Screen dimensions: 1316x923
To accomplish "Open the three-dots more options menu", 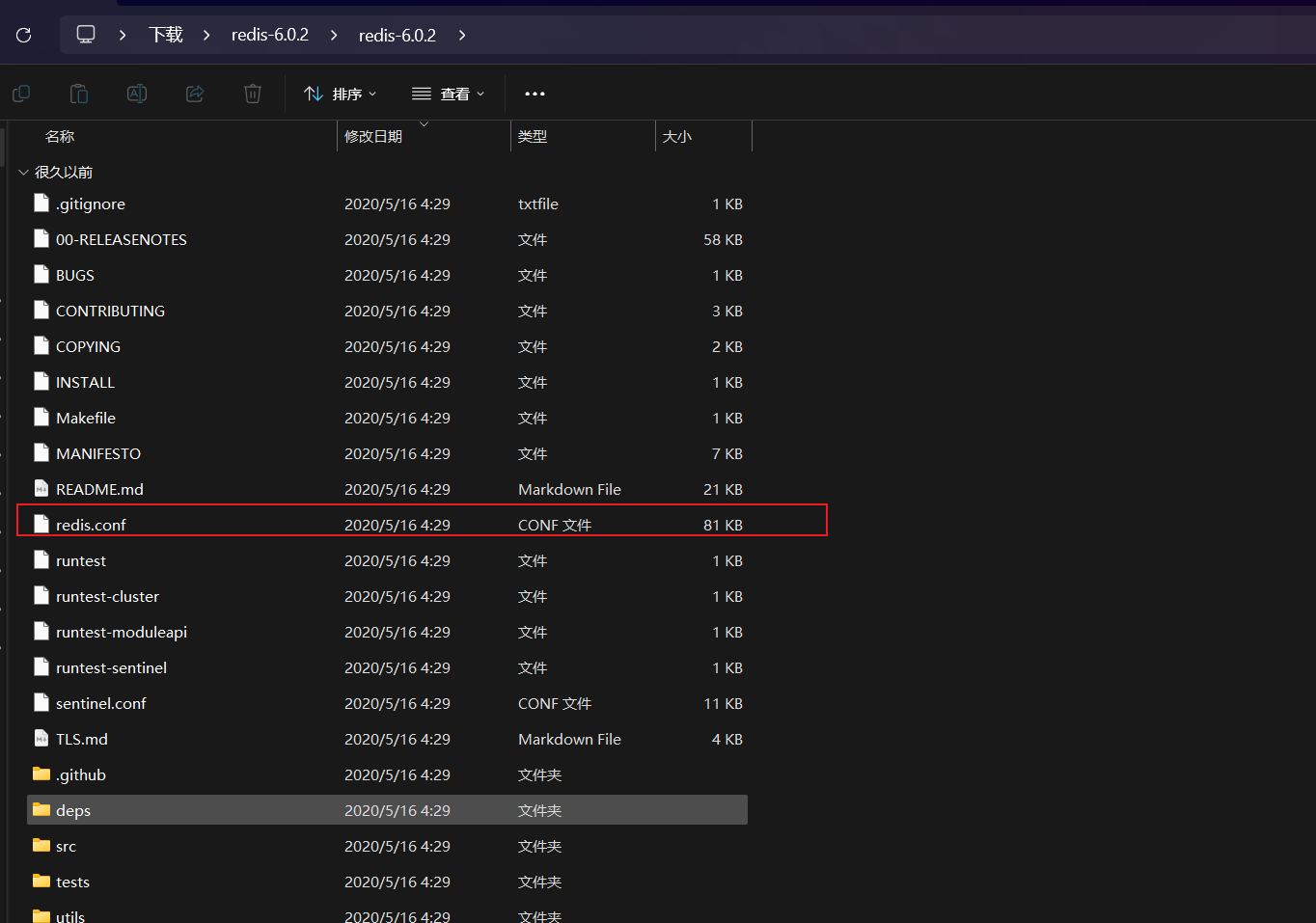I will coord(535,94).
